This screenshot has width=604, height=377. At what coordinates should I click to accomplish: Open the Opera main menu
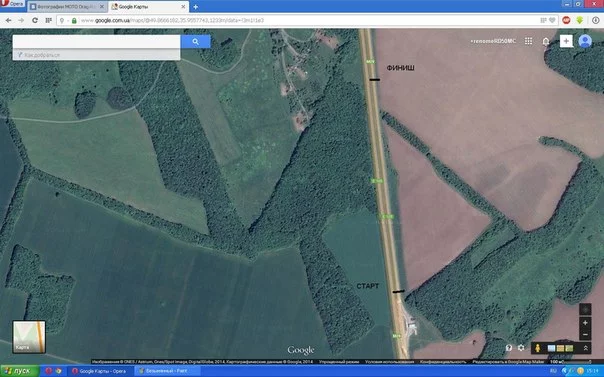(x=12, y=4)
